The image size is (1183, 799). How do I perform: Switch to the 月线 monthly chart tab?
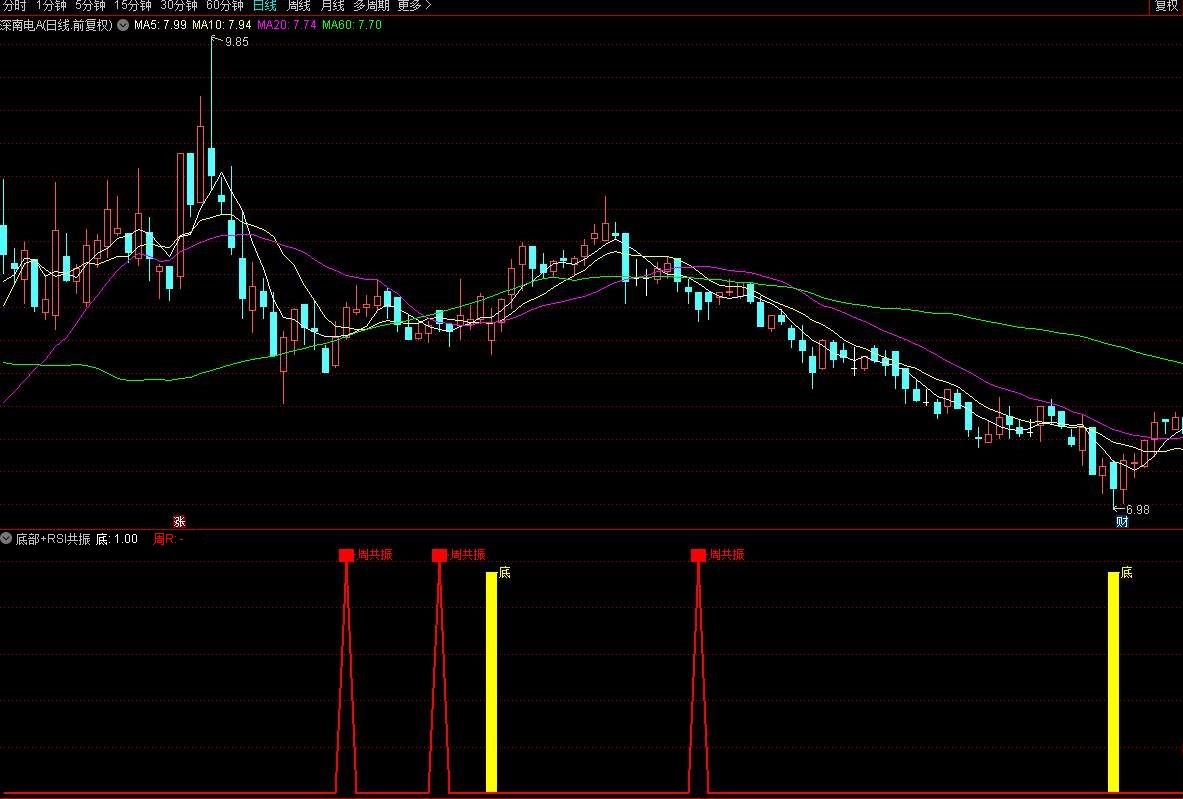333,6
